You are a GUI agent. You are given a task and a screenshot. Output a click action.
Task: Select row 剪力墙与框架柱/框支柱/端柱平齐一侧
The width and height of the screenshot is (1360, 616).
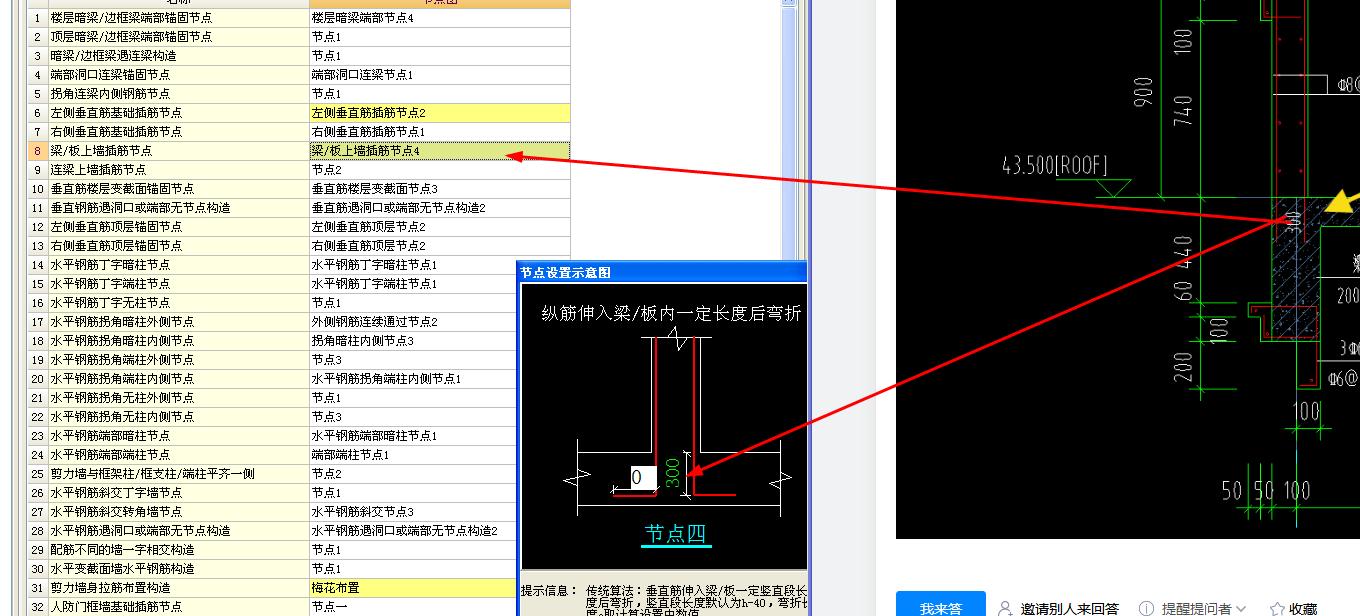178,474
